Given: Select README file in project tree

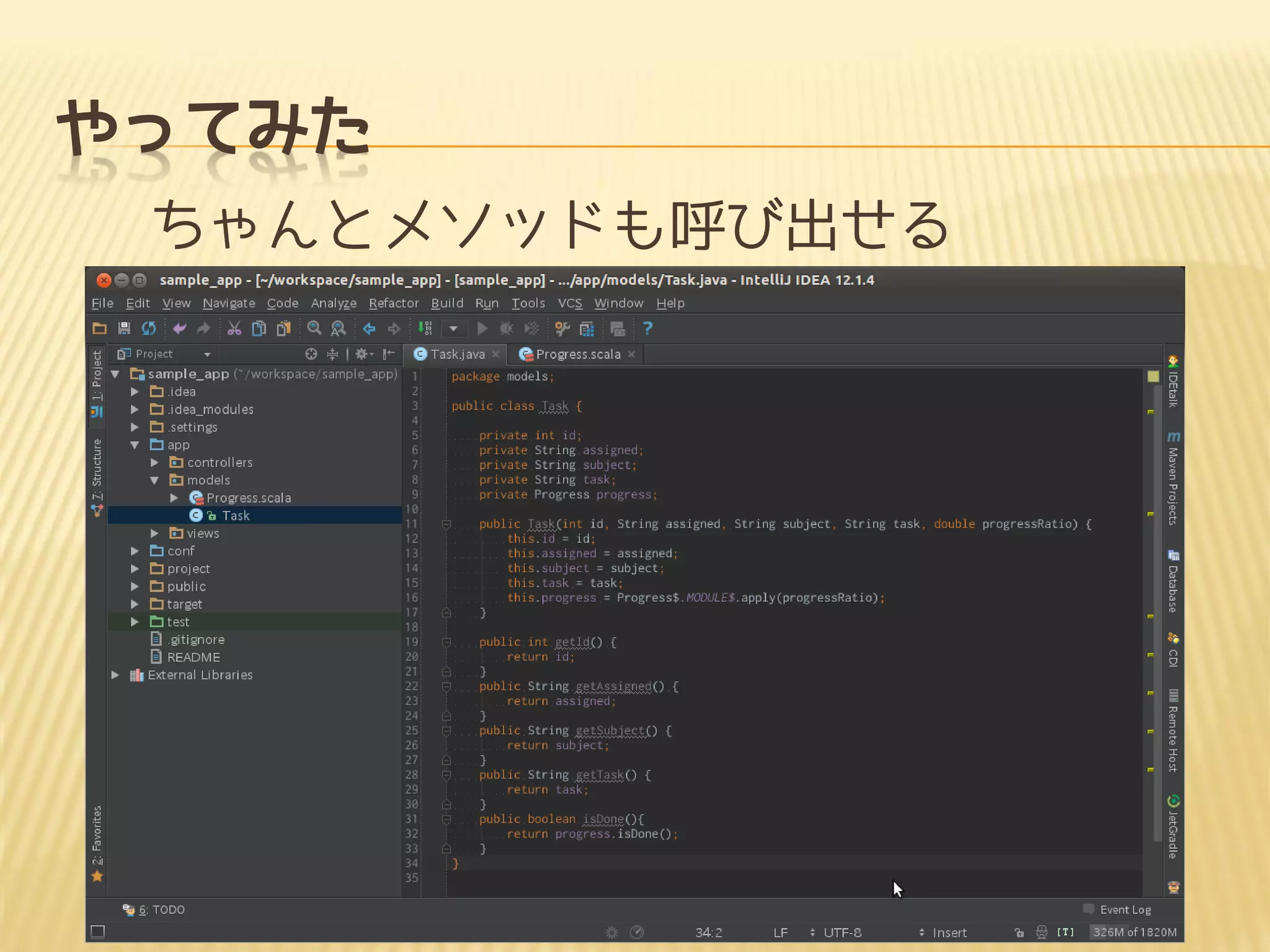Looking at the screenshot, I should tap(193, 657).
